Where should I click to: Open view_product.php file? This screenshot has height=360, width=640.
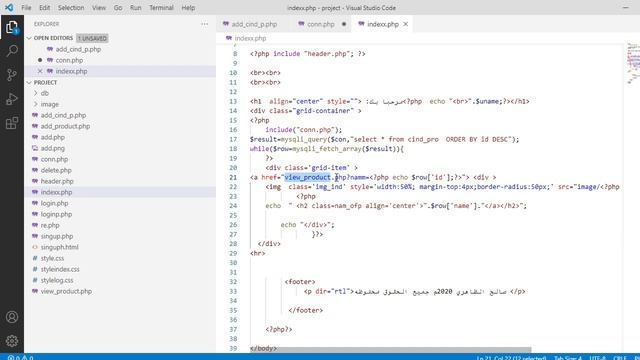tap(66, 291)
